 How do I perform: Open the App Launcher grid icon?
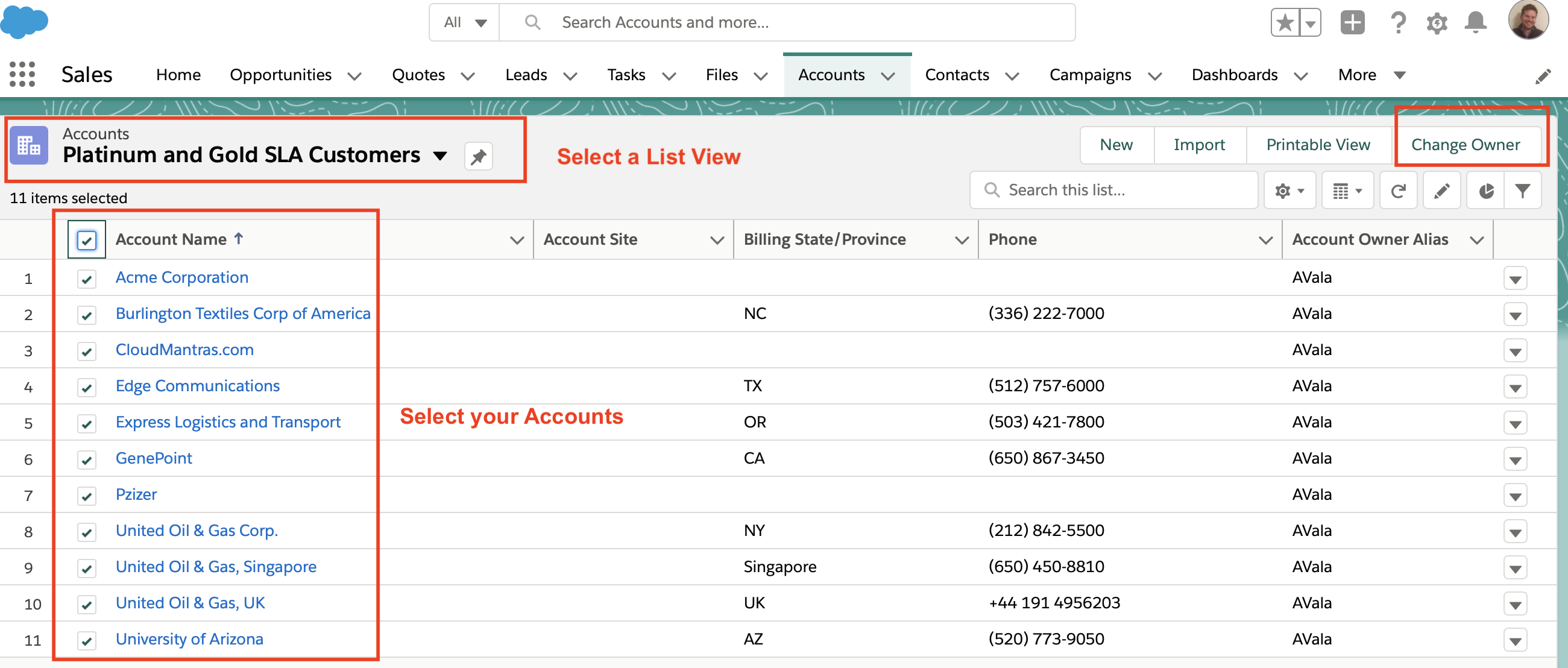click(x=22, y=74)
